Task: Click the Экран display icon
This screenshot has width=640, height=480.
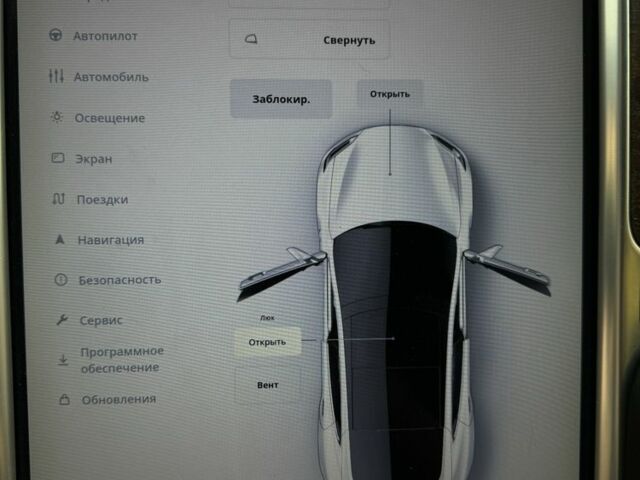Action: (x=57, y=158)
